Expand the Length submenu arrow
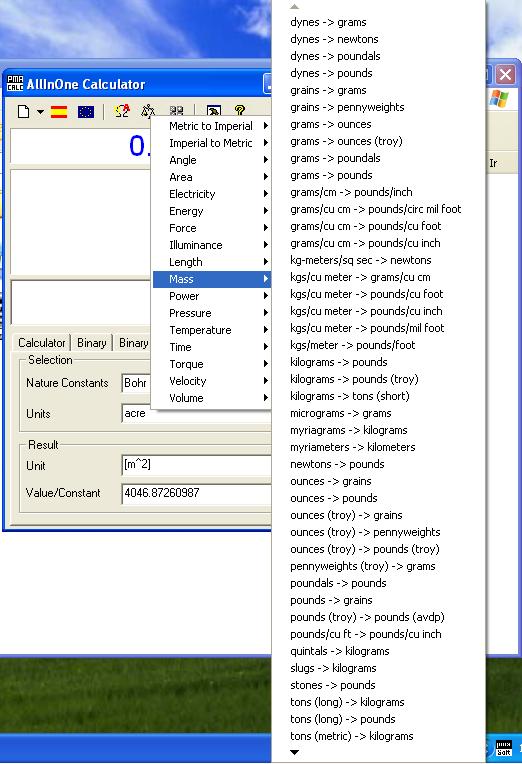The width and height of the screenshot is (522, 764). click(266, 262)
